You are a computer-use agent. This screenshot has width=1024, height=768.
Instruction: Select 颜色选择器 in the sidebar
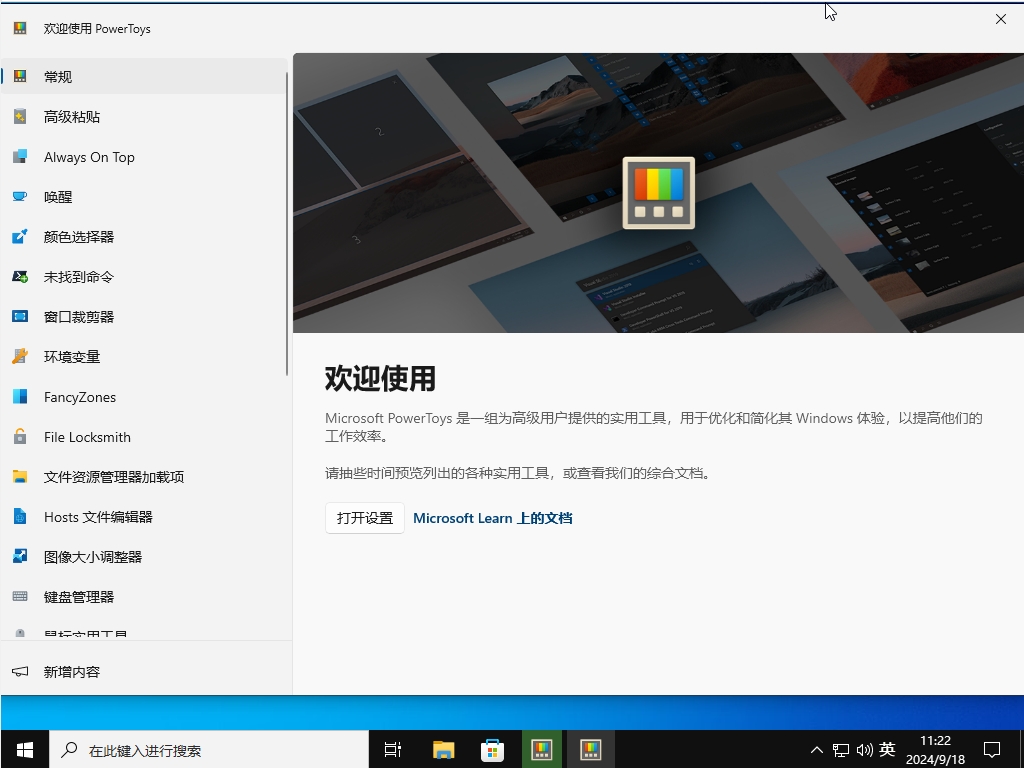[x=144, y=236]
